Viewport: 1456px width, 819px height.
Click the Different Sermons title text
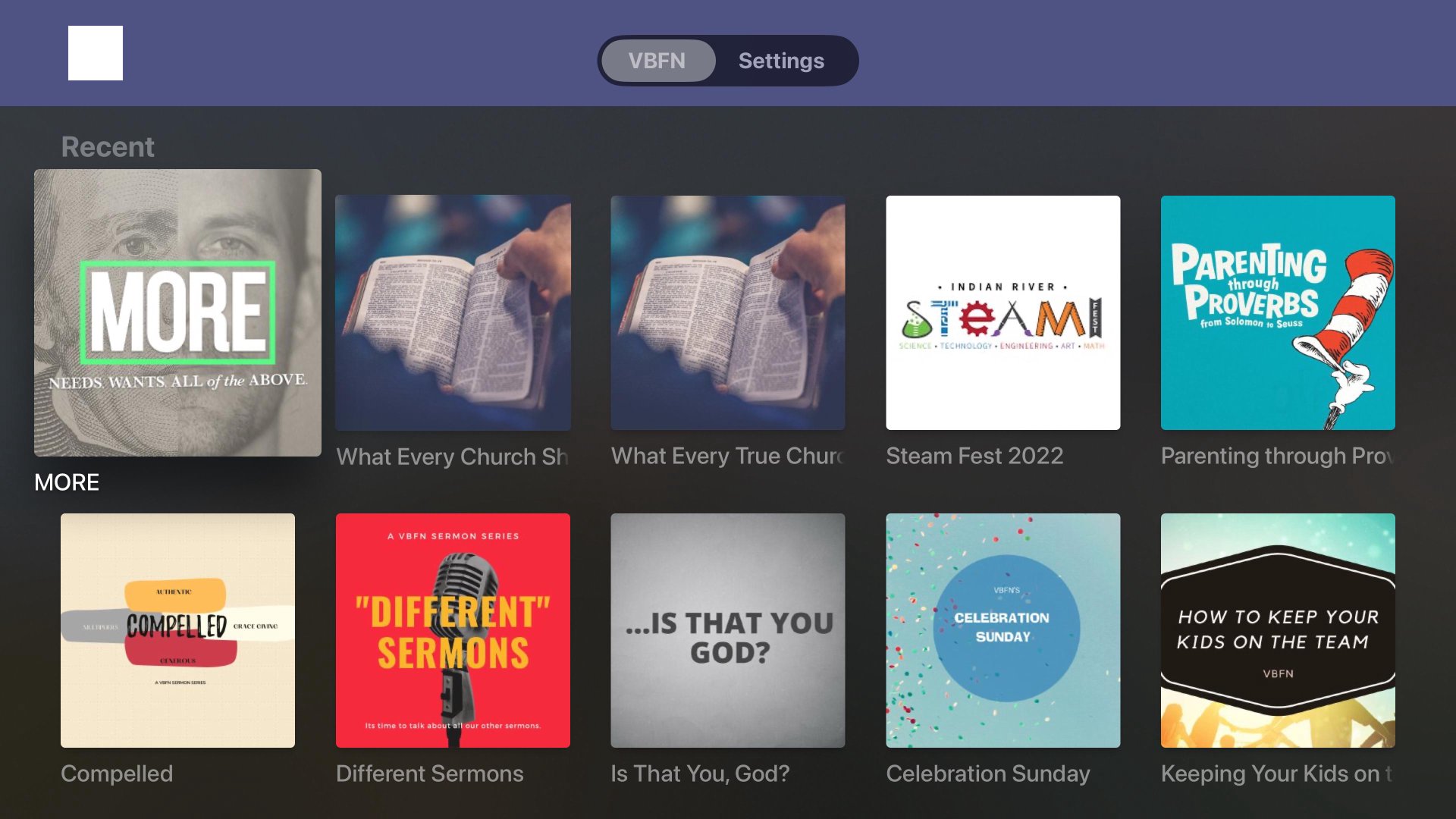pos(430,773)
